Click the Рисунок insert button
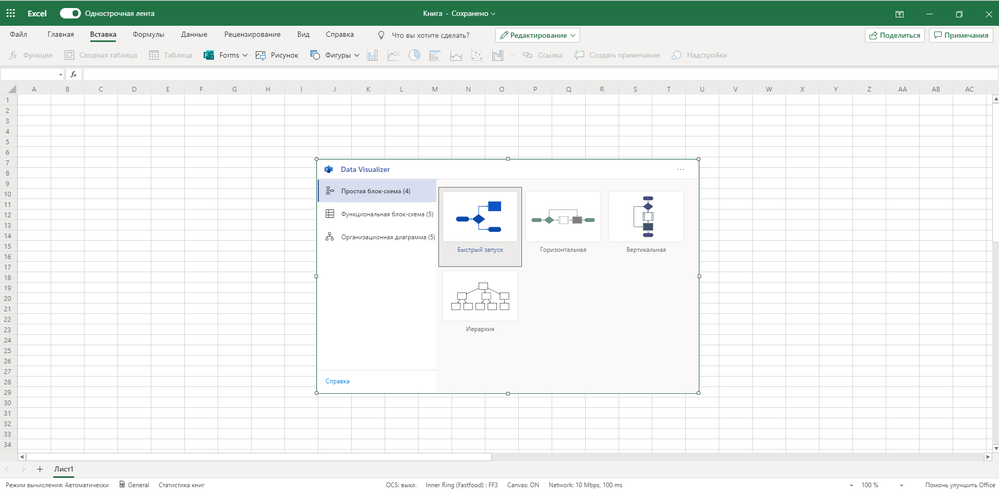This screenshot has height=490, width=999. pyautogui.click(x=277, y=55)
